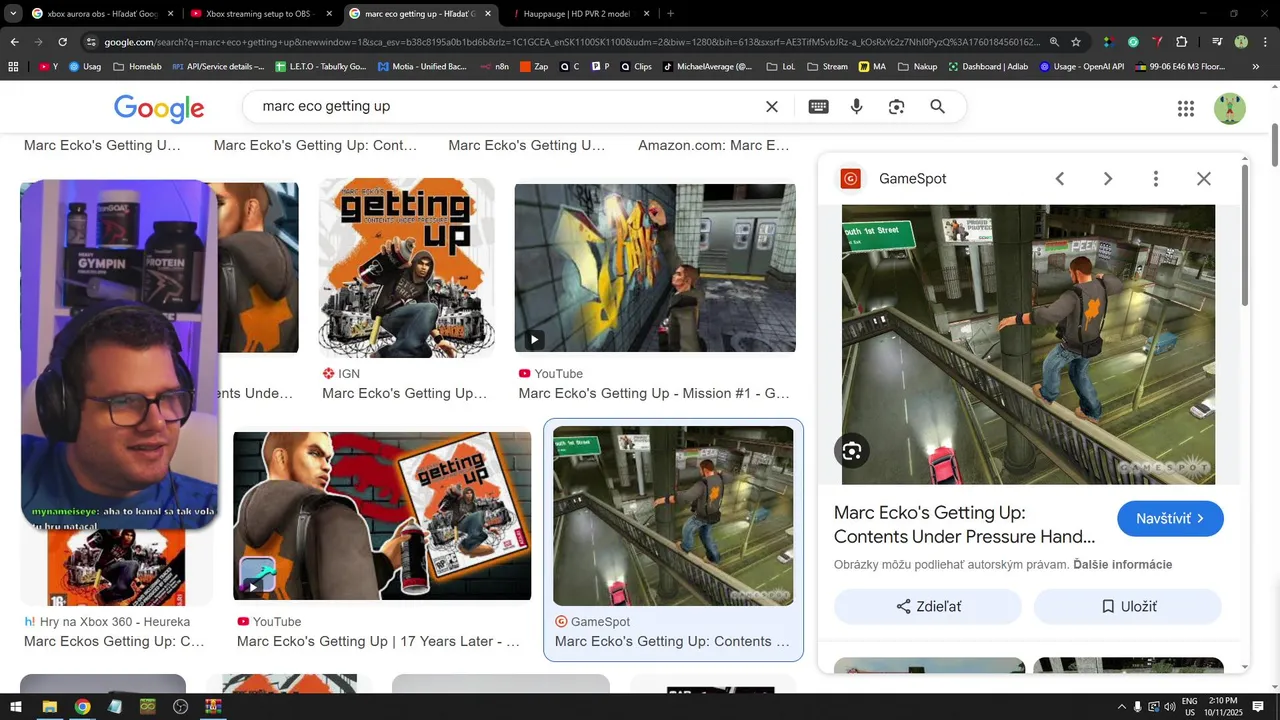The image size is (1280, 720).
Task: Search by image with the Lens icon
Action: tap(897, 107)
